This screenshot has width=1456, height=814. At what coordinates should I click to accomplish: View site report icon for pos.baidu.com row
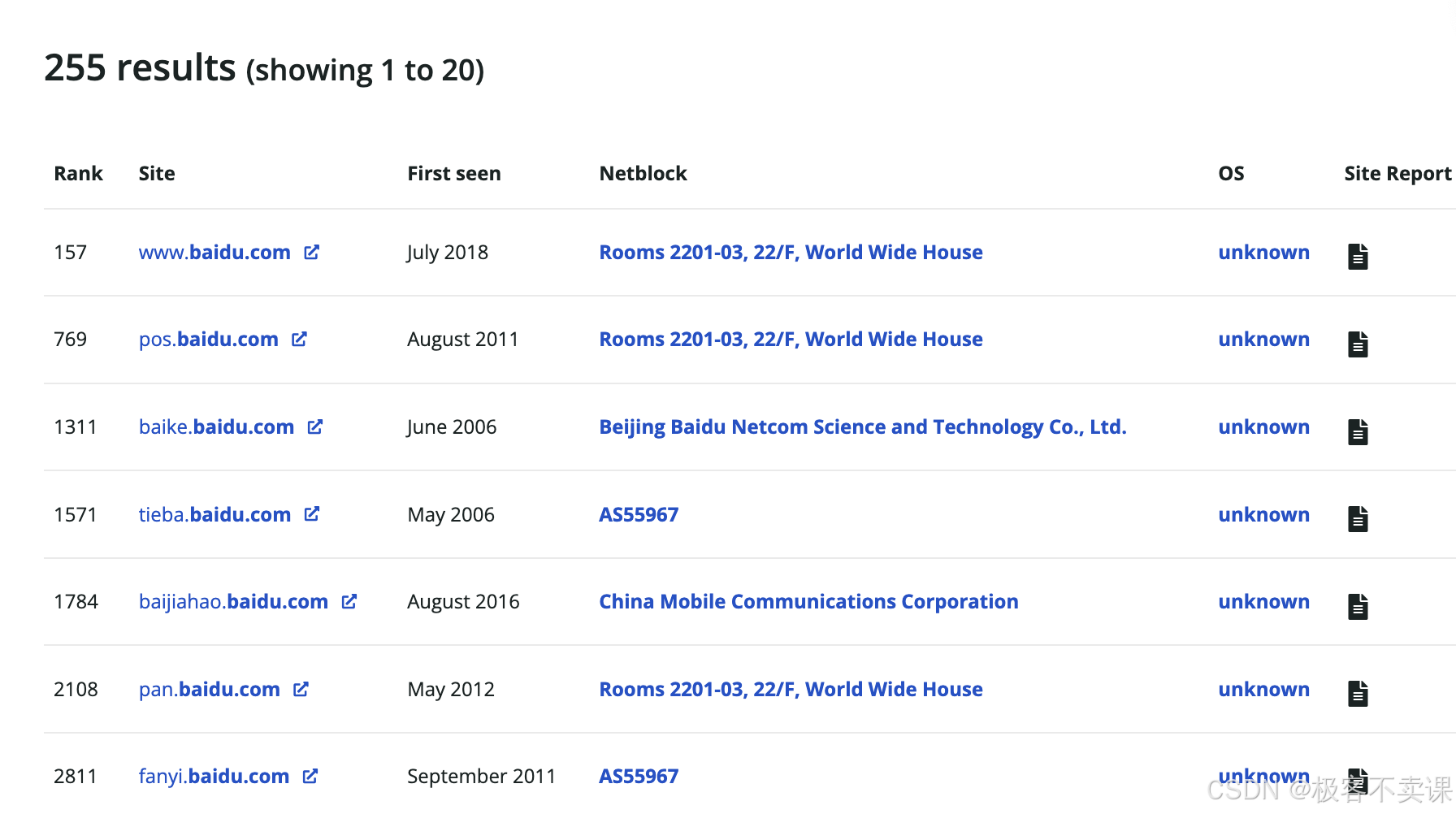tap(1358, 344)
